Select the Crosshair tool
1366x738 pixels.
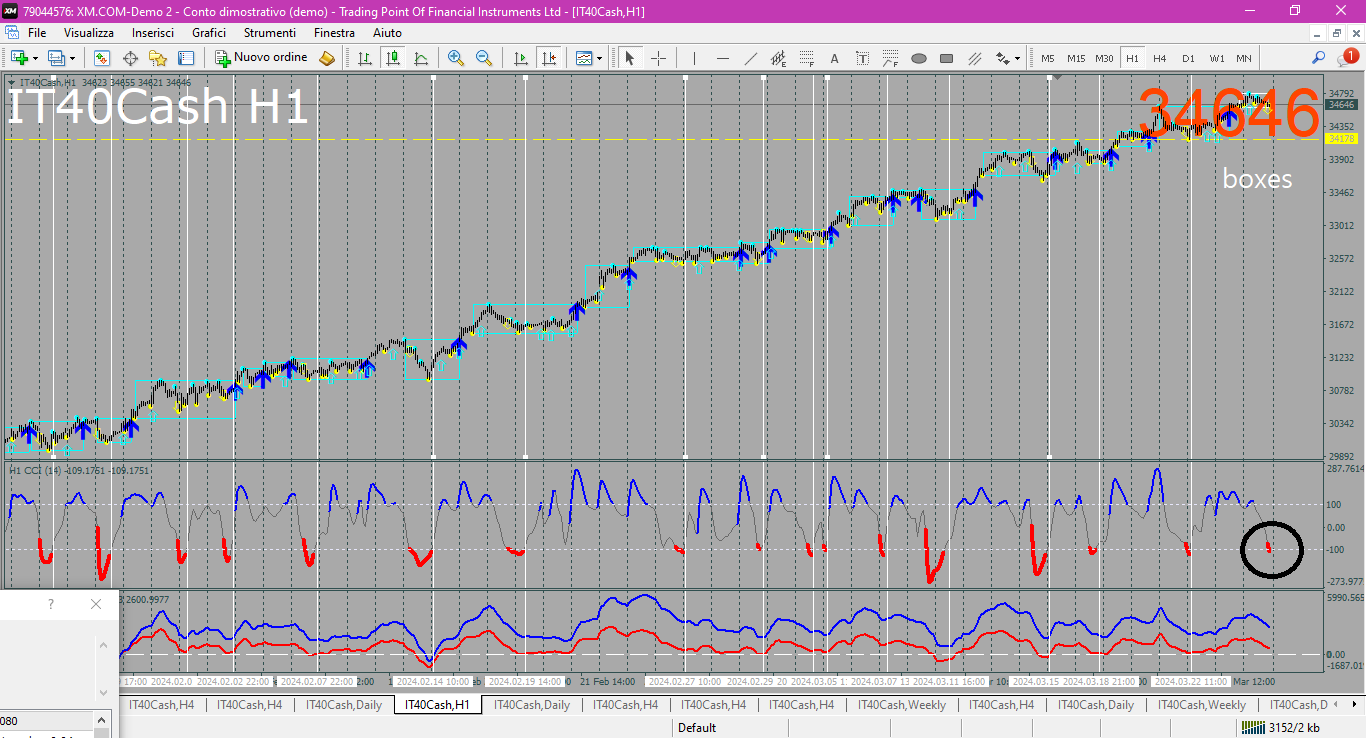click(658, 58)
